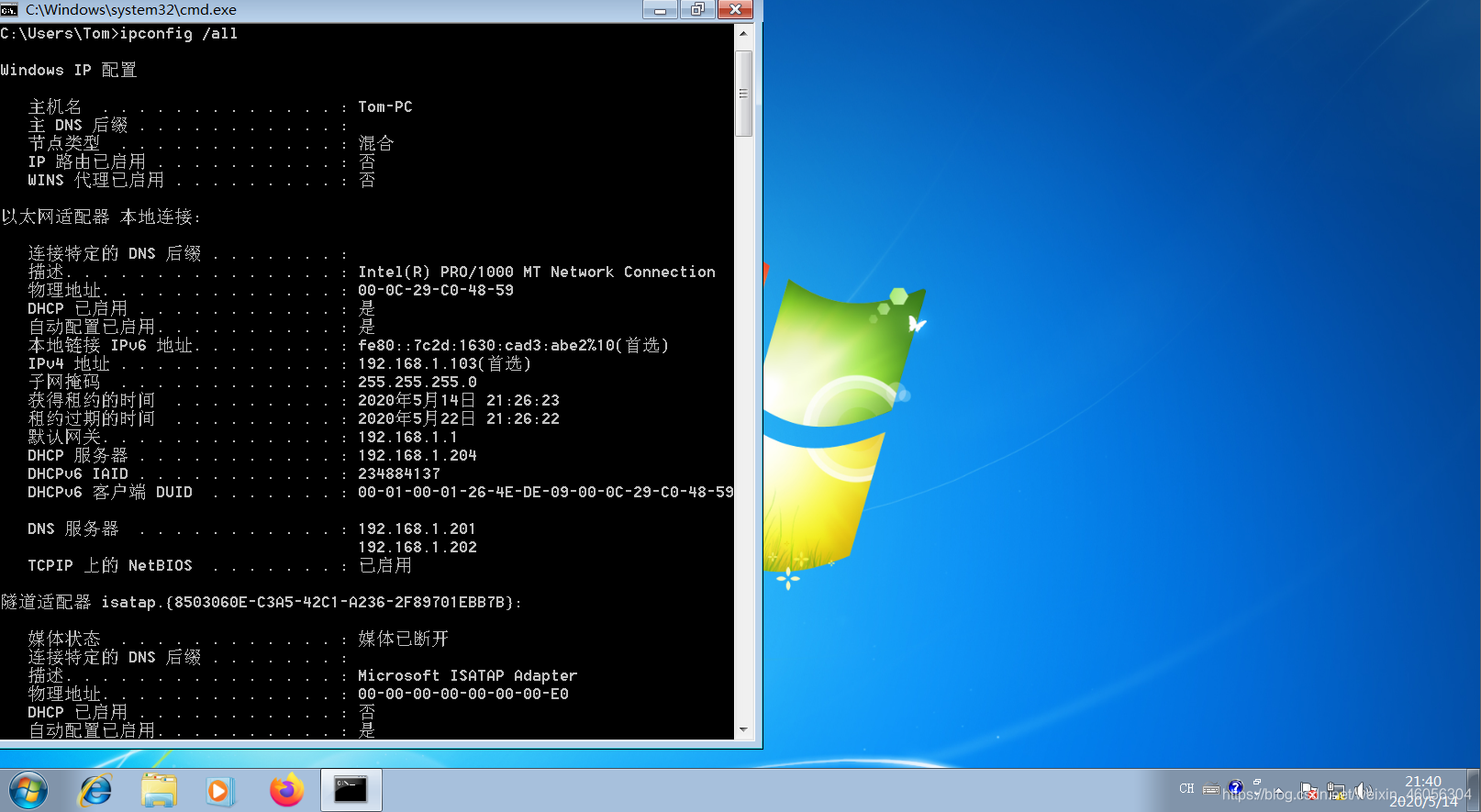This screenshot has width=1481, height=812.
Task: Close the cmd.exe window
Action: click(x=735, y=9)
